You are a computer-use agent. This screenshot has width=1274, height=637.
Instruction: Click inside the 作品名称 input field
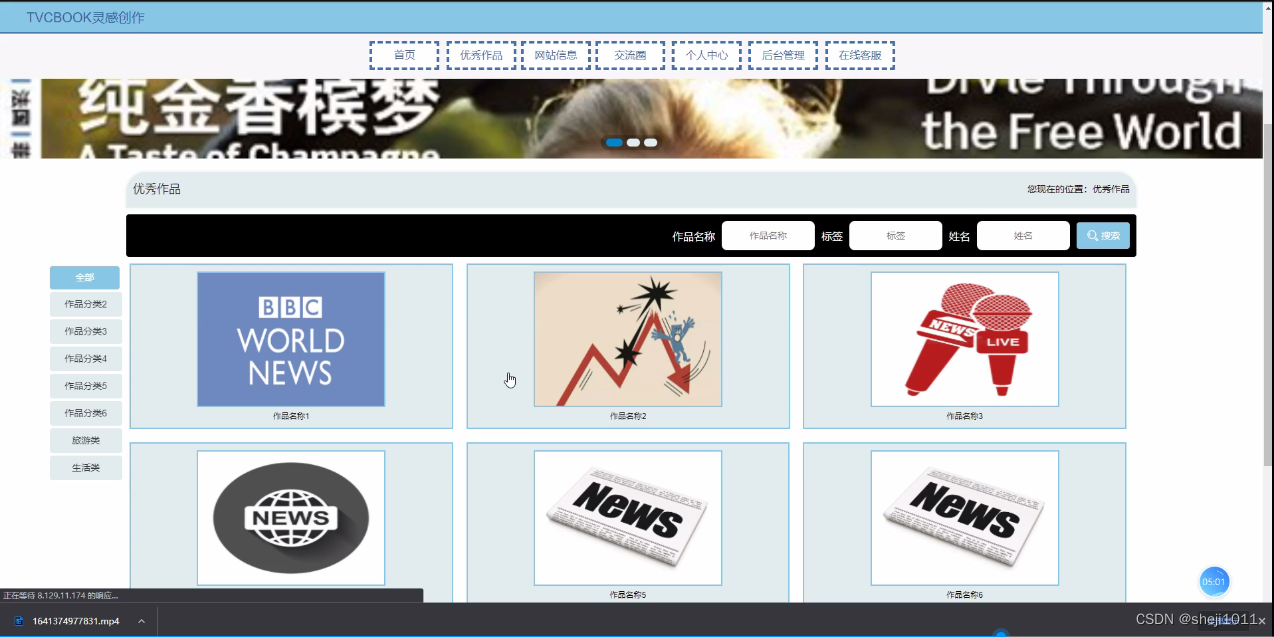[768, 235]
